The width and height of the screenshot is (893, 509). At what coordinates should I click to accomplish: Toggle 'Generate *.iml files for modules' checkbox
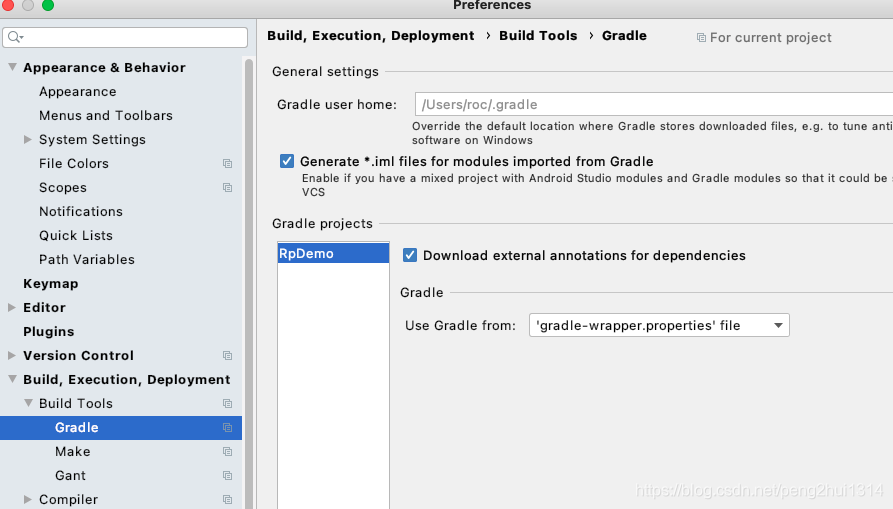(286, 161)
